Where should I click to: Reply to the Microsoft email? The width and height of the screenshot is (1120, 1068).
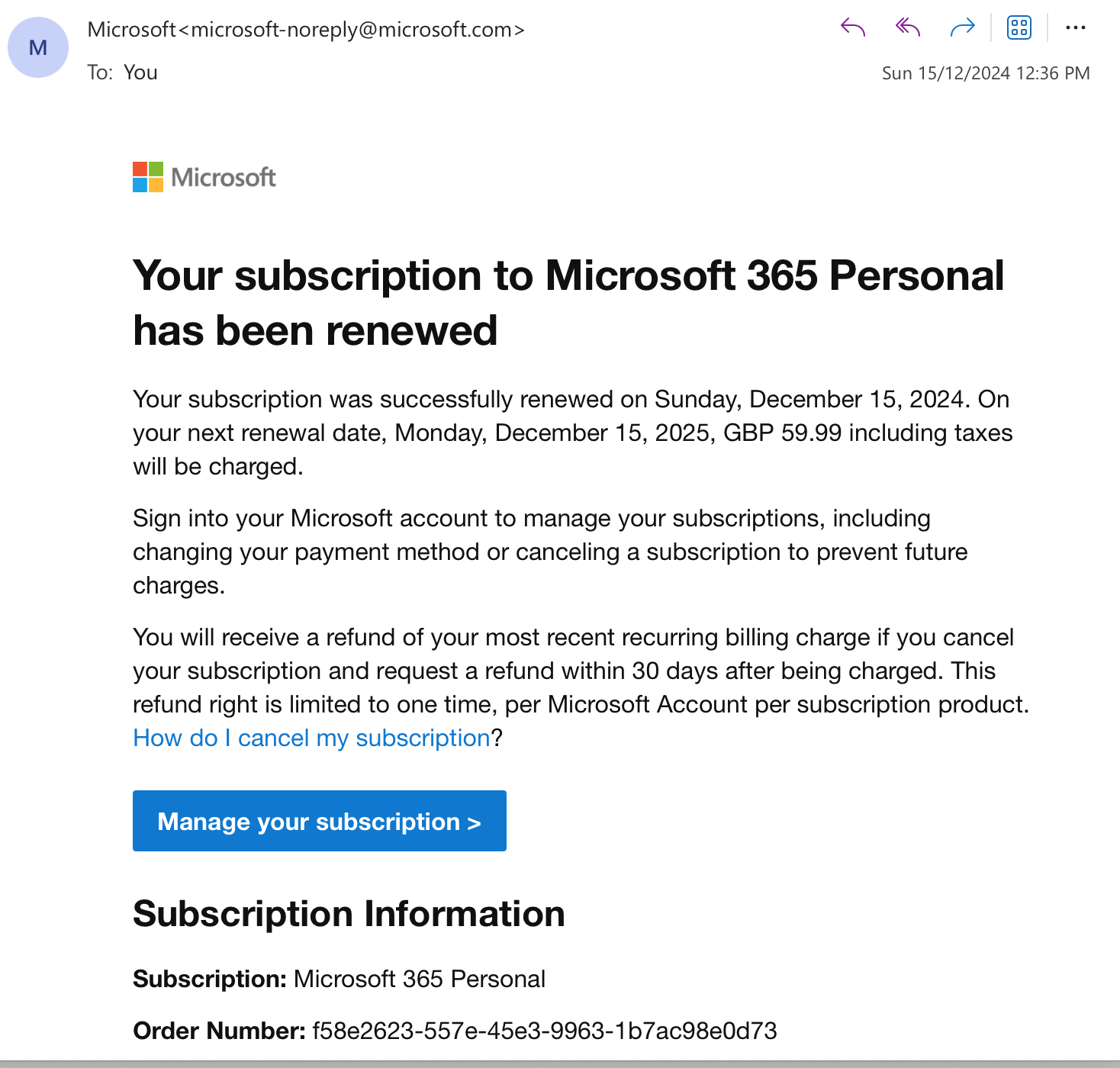pyautogui.click(x=852, y=28)
